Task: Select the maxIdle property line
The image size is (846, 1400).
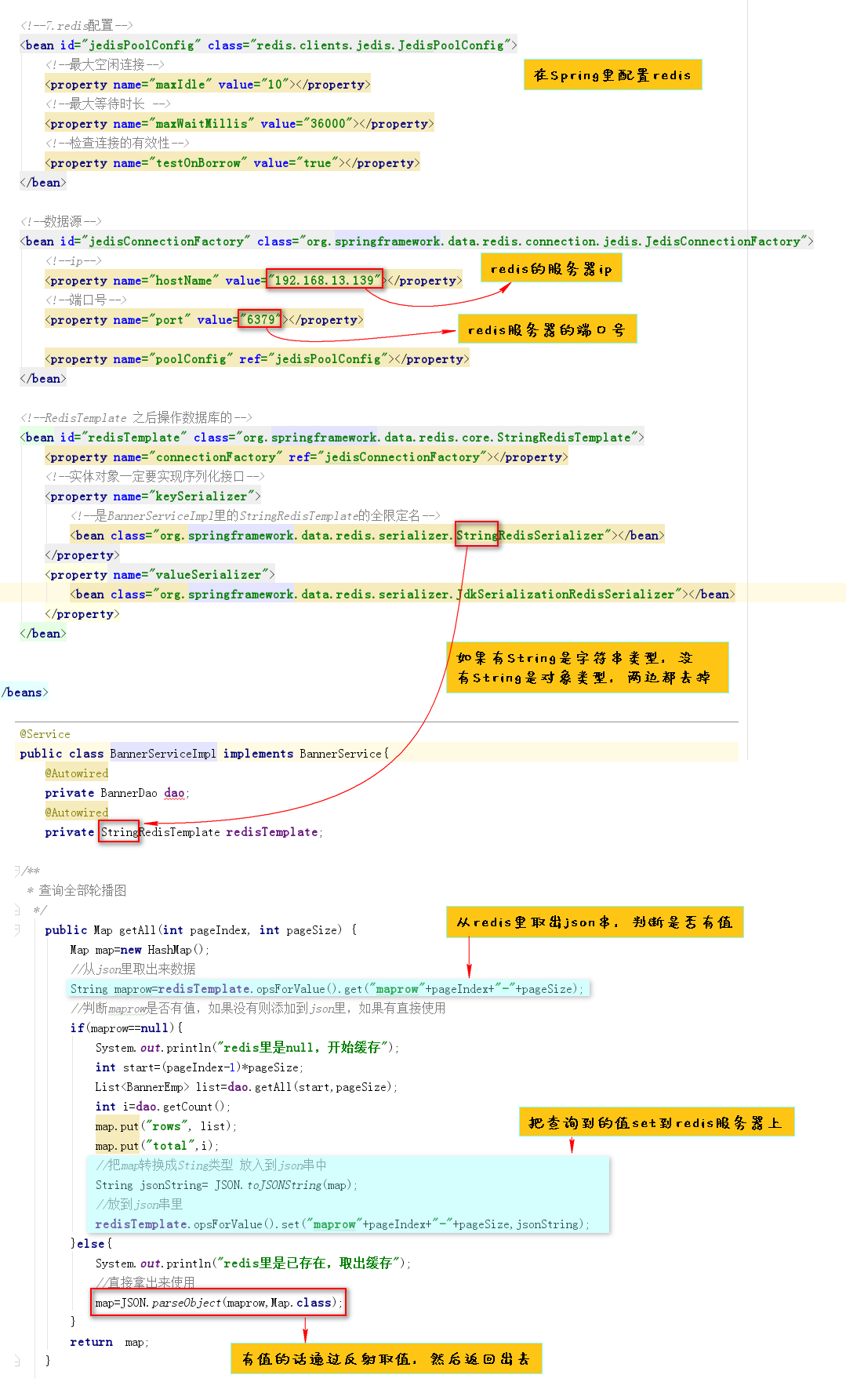Action: (208, 85)
